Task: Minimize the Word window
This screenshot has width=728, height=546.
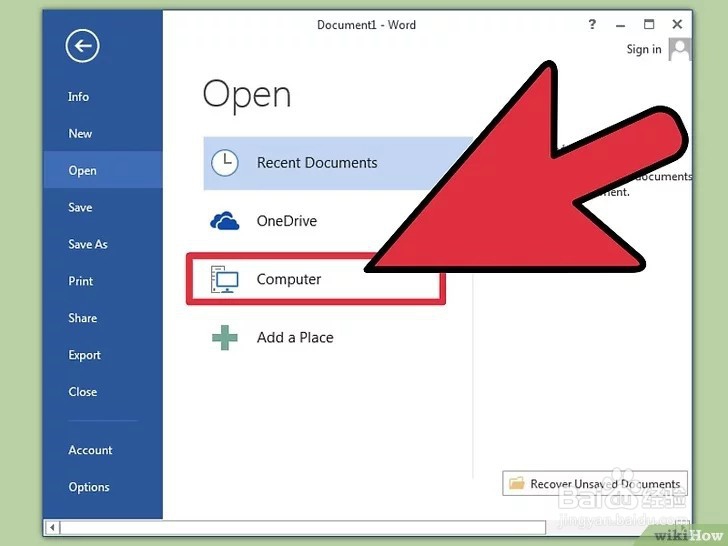Action: pyautogui.click(x=620, y=25)
